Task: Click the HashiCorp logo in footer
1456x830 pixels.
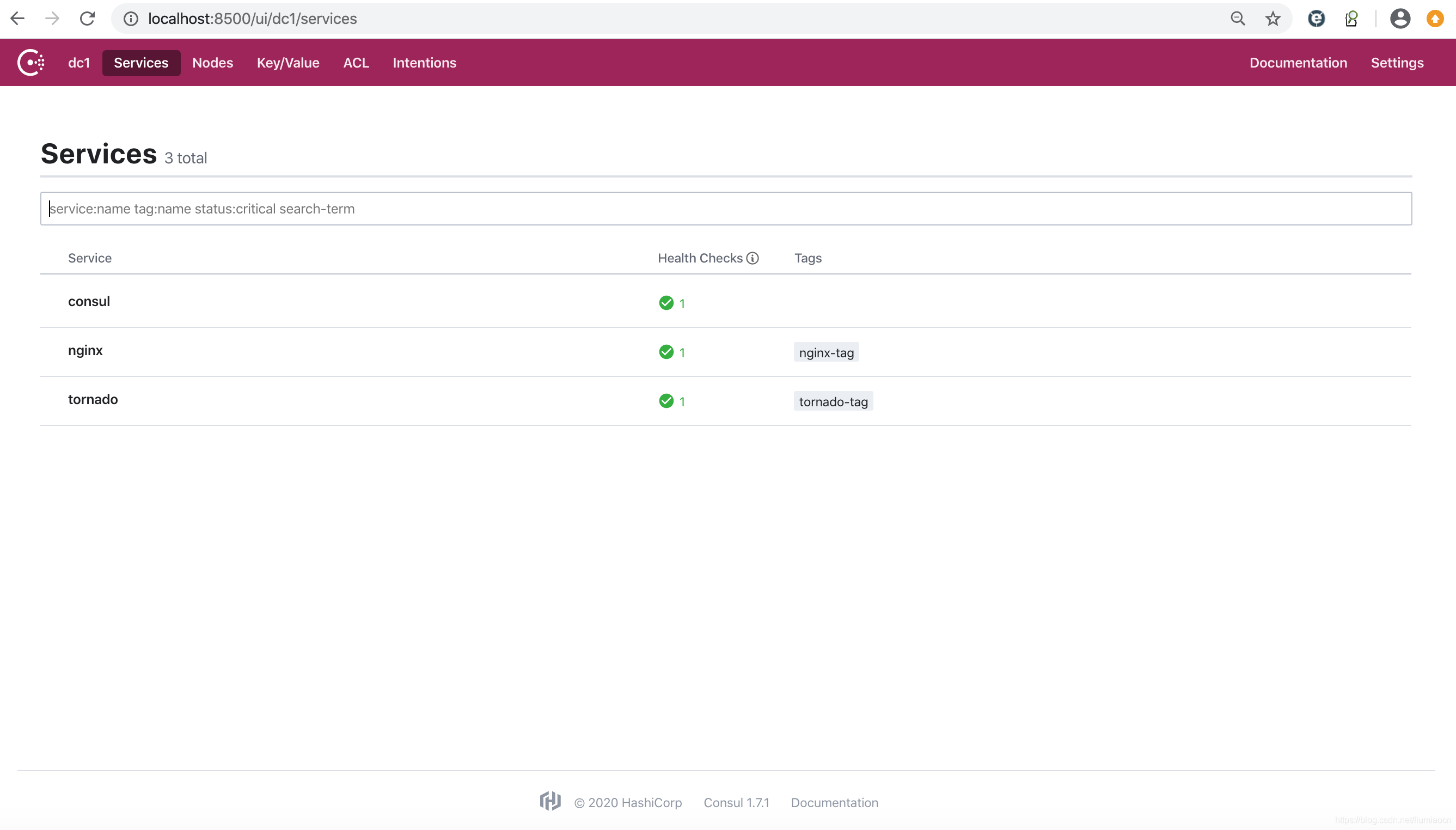Action: pos(550,802)
